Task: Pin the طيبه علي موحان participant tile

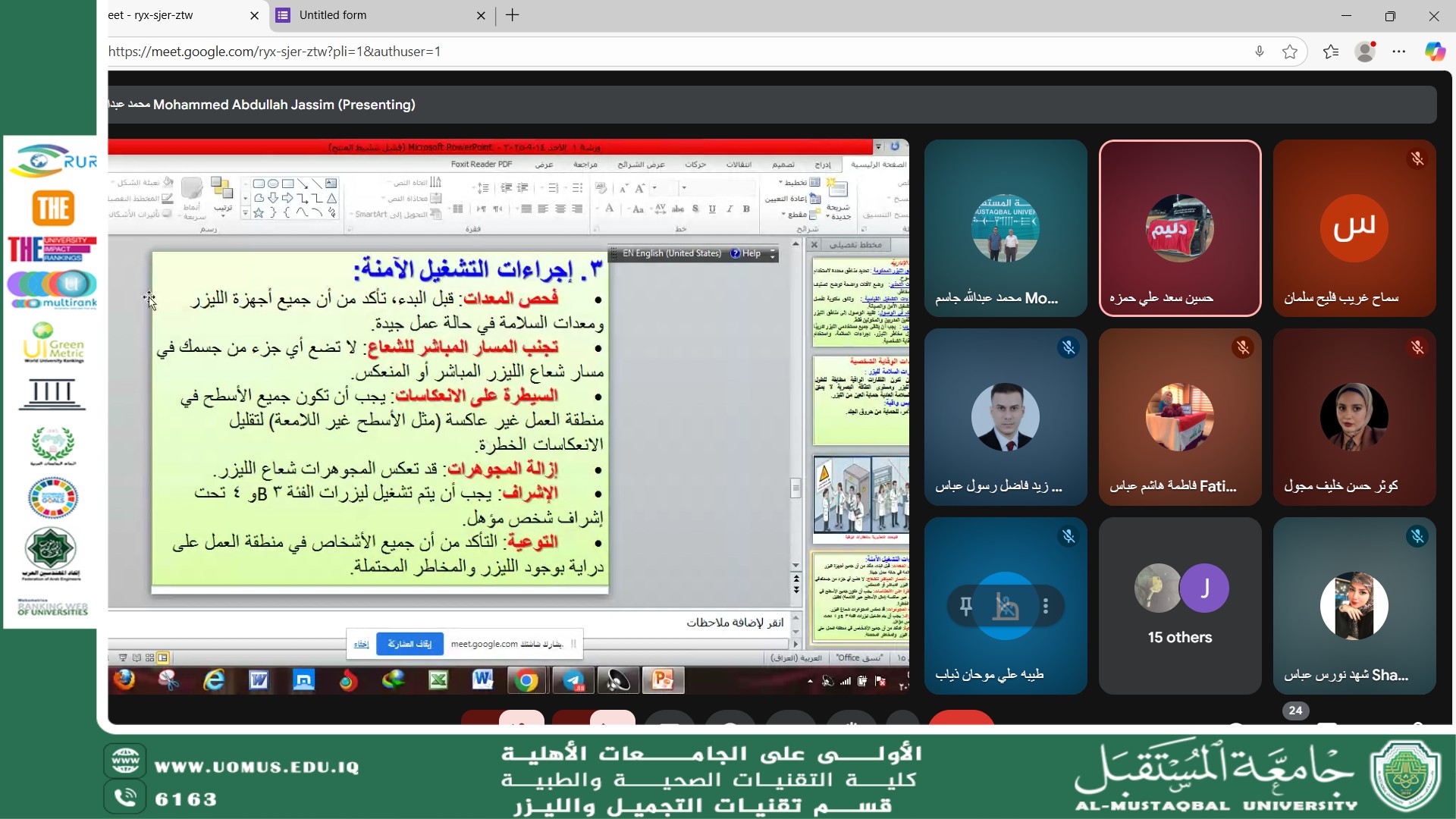Action: point(965,606)
